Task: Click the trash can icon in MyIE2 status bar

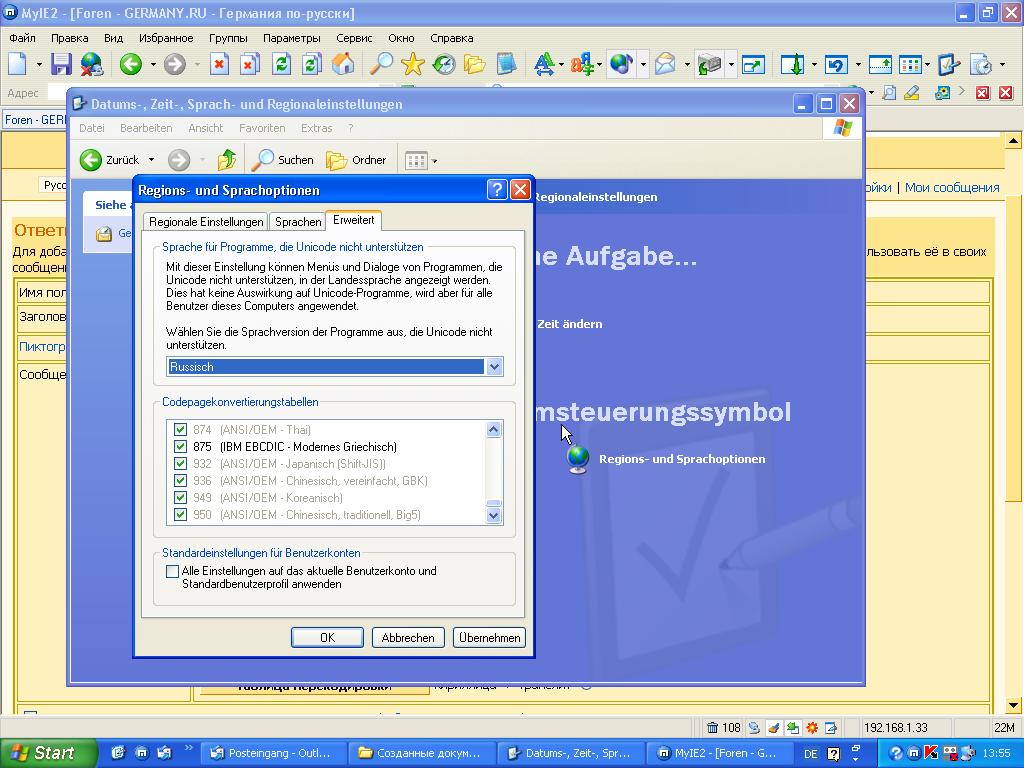Action: tap(712, 728)
